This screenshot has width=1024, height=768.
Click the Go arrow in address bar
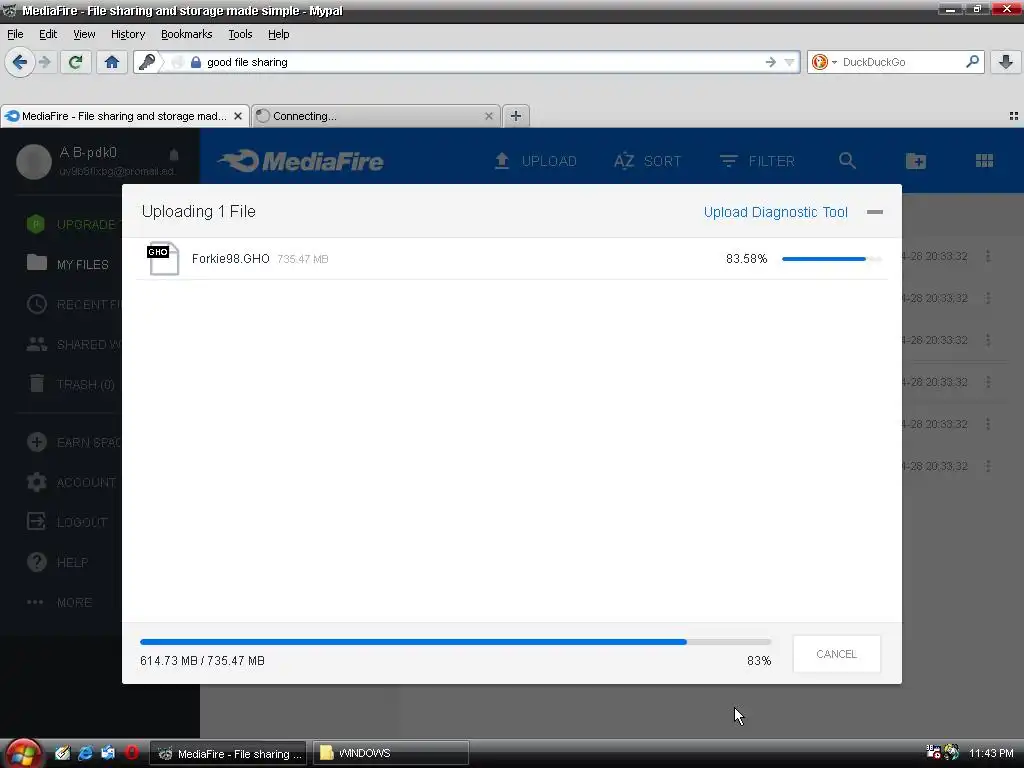point(771,62)
